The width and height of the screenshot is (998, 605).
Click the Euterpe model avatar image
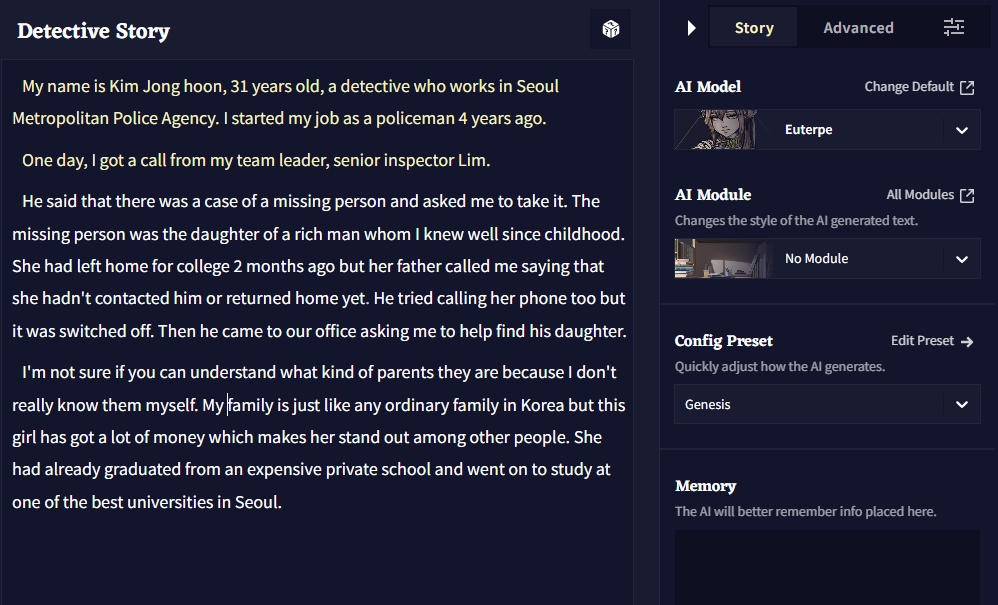[x=716, y=130]
